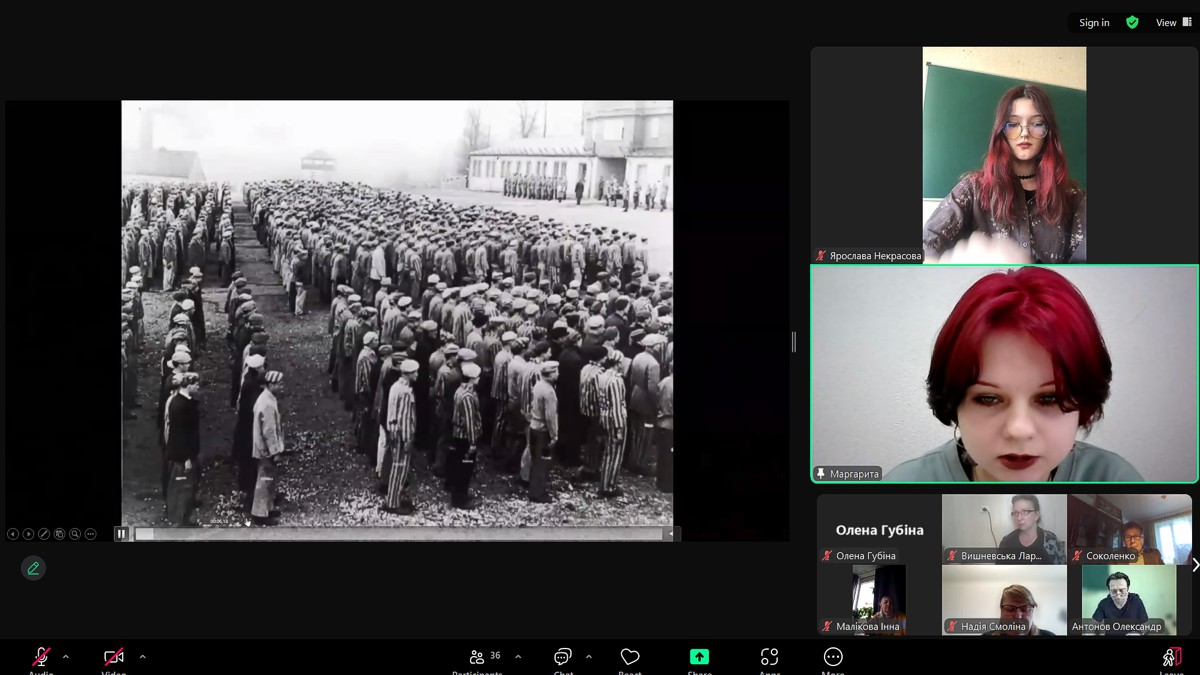Viewport: 1200px width, 675px height.
Task: Select Надія Смоліна's video thumbnail
Action: click(1004, 600)
